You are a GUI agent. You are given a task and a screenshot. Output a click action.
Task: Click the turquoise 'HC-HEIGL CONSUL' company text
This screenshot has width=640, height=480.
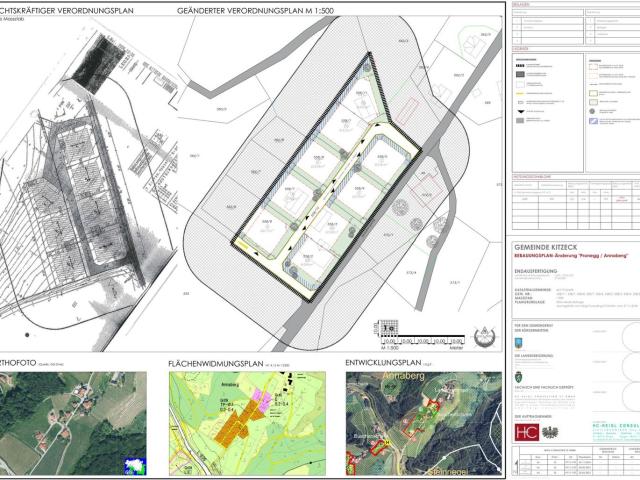(616, 426)
